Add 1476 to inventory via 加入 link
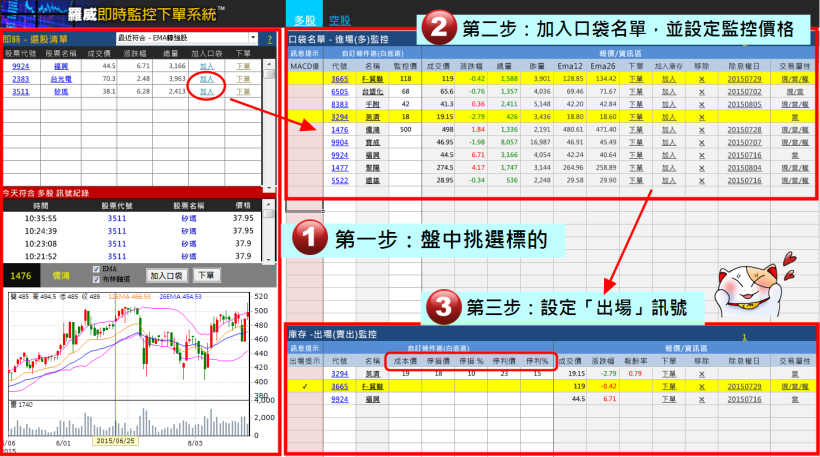The height and width of the screenshot is (457, 820). (669, 130)
